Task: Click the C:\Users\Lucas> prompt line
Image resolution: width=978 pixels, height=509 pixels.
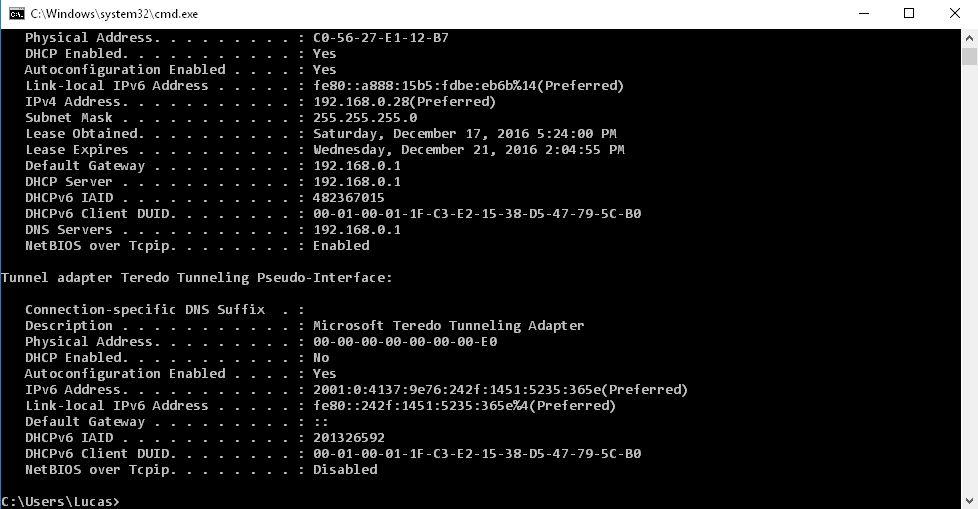Action: tap(60, 502)
